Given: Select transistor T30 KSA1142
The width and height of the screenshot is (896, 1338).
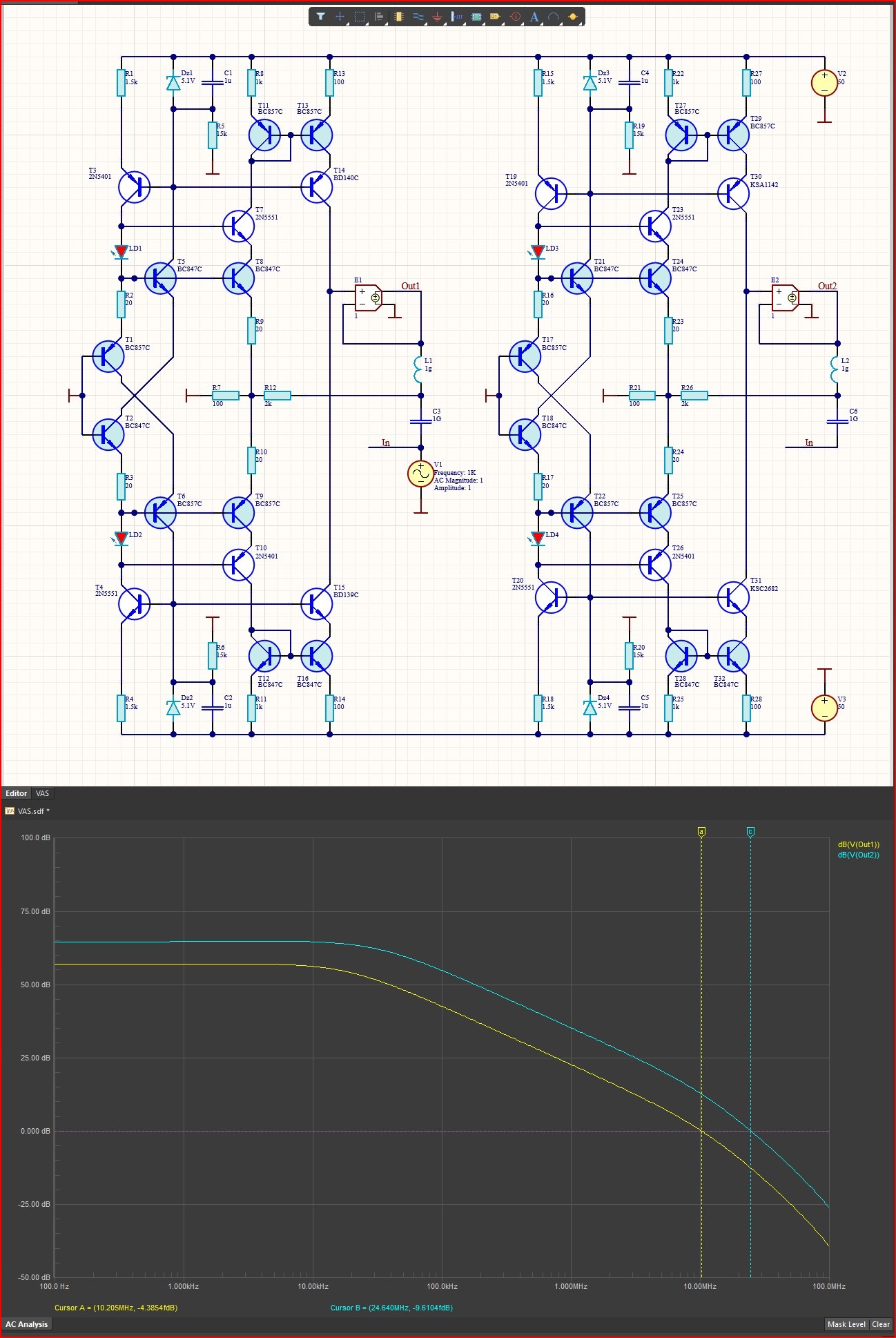Looking at the screenshot, I should 733,193.
